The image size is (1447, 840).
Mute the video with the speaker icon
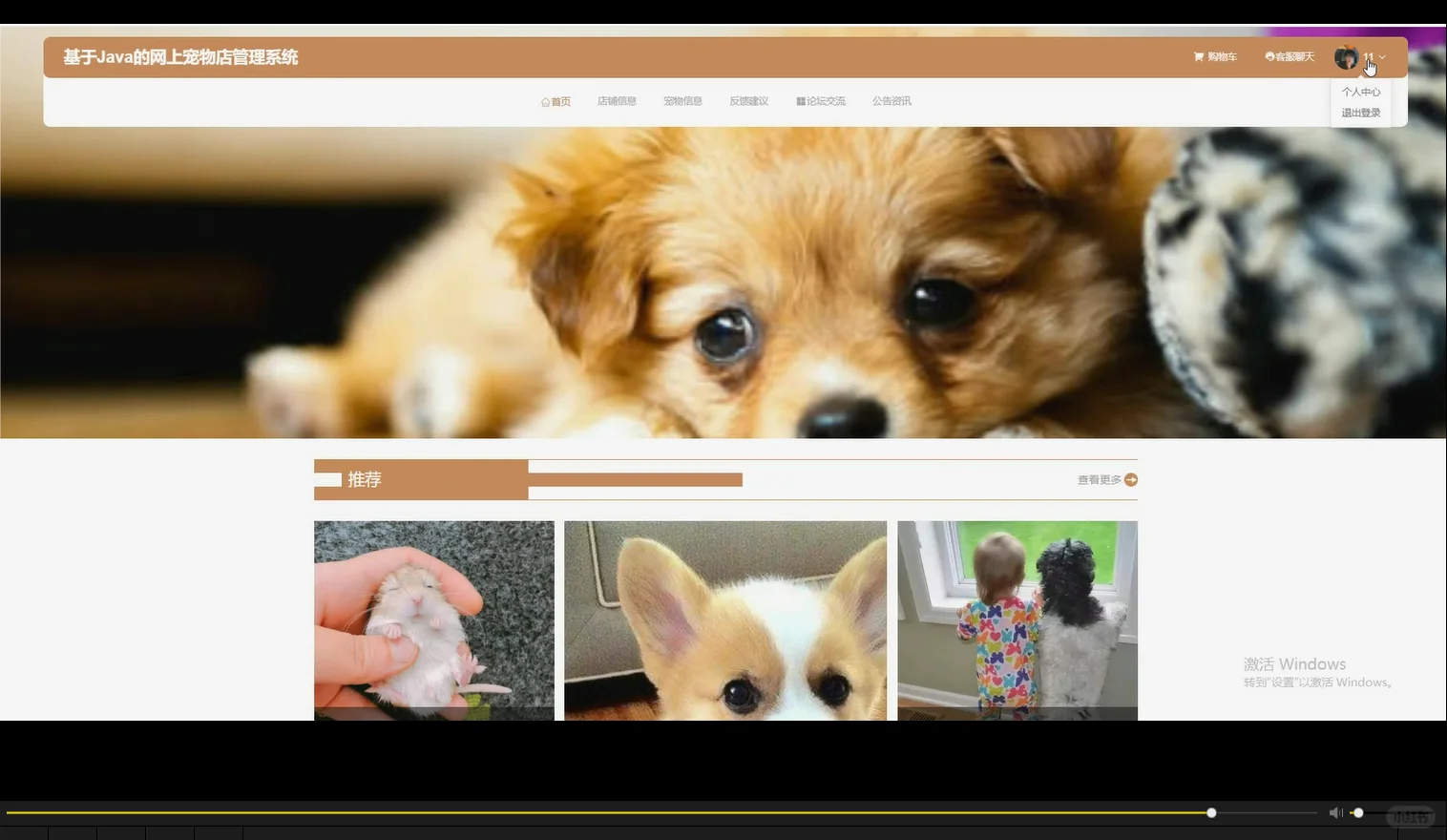1335,813
